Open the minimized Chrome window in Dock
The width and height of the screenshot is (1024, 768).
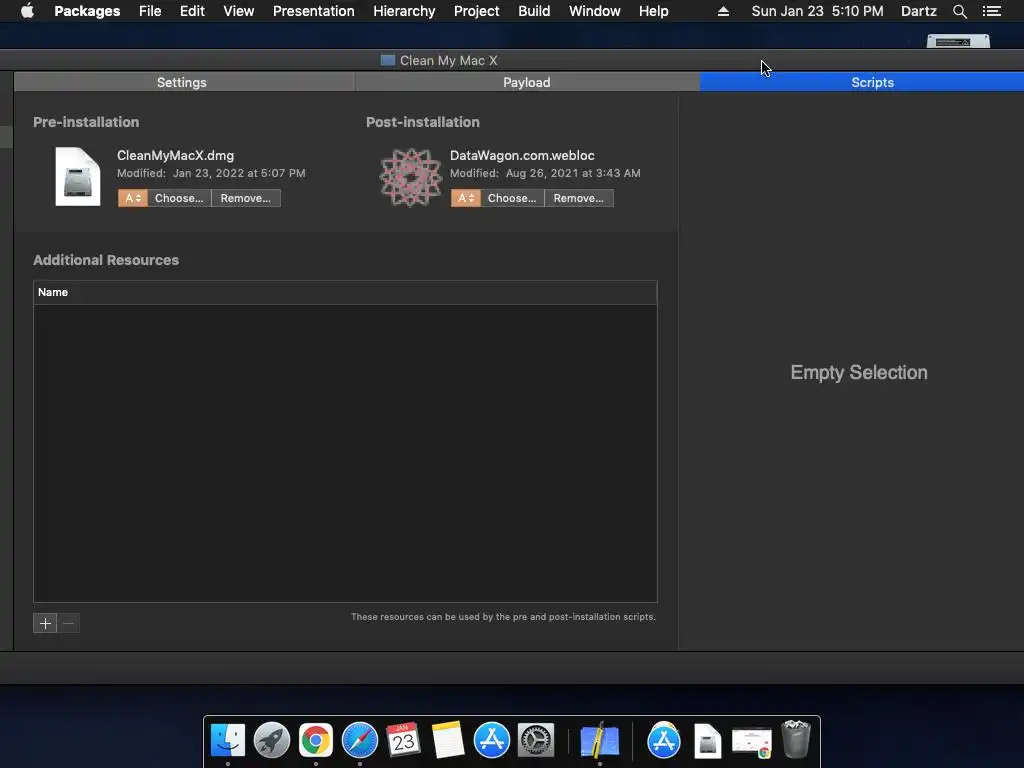pos(752,743)
